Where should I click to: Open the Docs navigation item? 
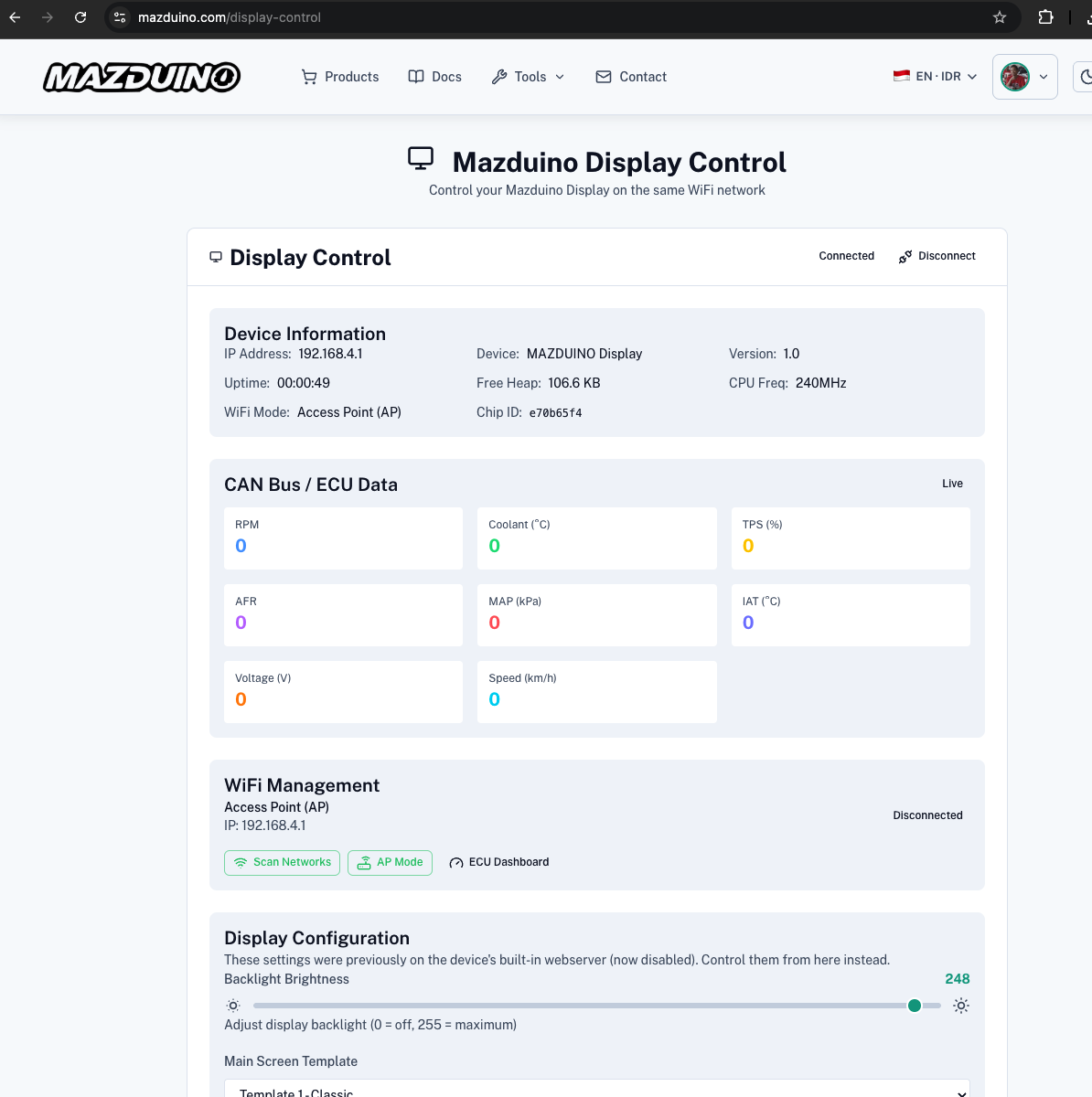click(434, 77)
